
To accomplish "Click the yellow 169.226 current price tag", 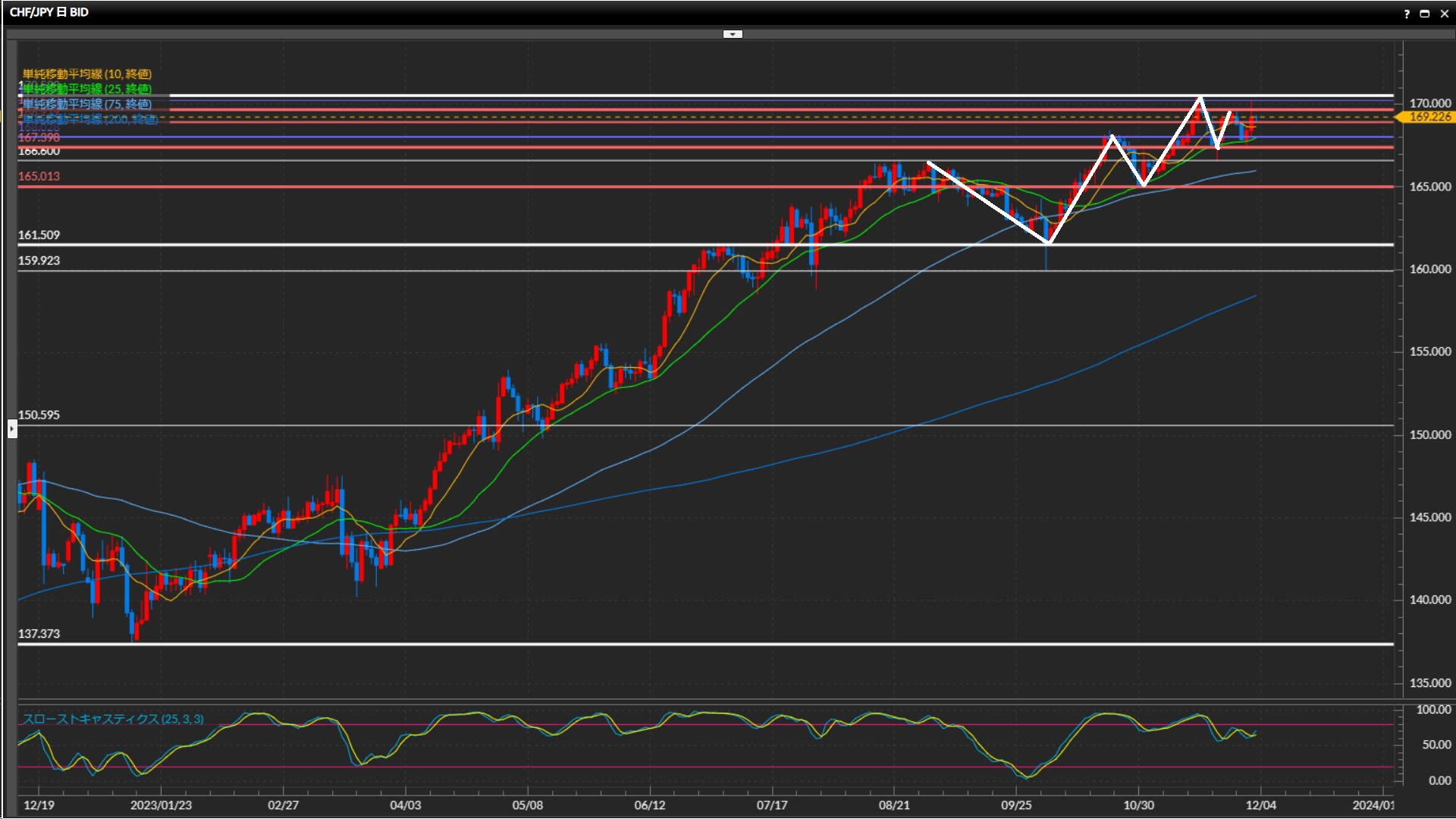I will tap(1429, 117).
